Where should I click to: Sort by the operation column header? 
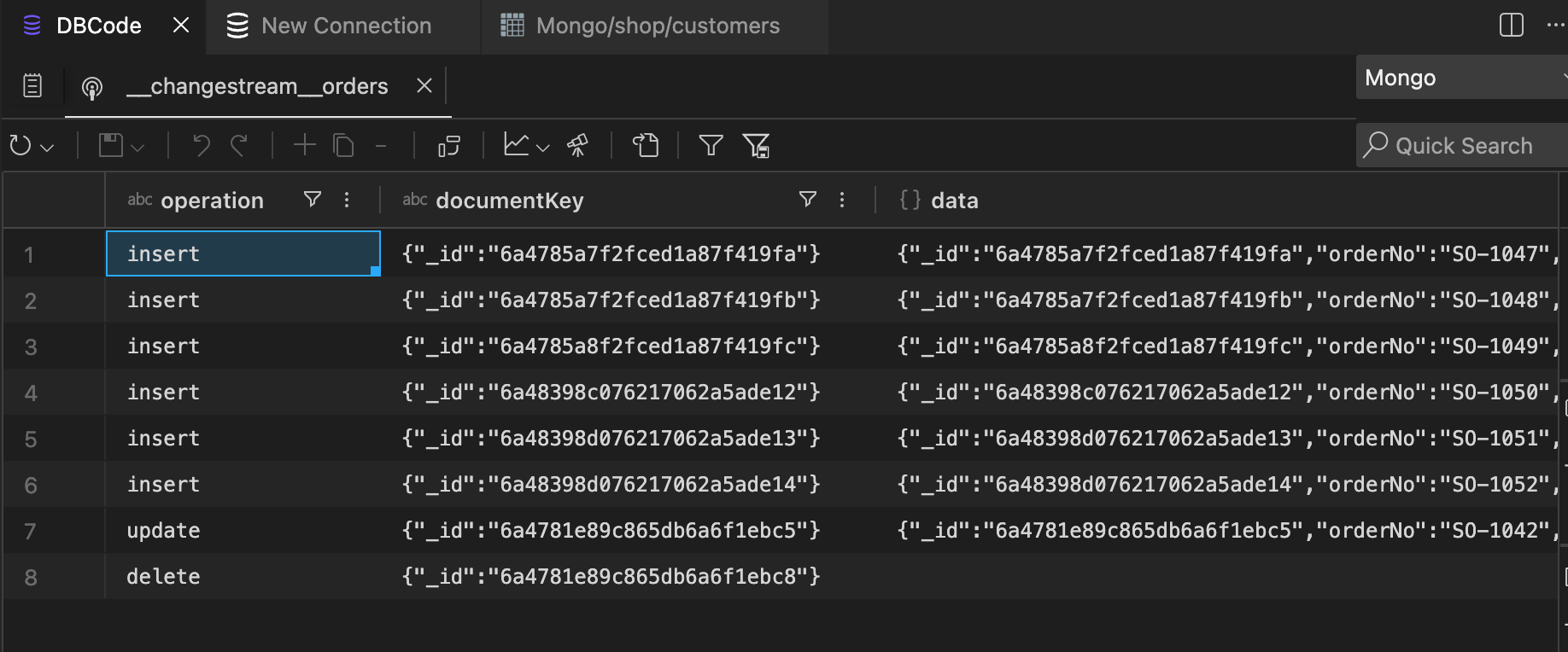click(212, 201)
